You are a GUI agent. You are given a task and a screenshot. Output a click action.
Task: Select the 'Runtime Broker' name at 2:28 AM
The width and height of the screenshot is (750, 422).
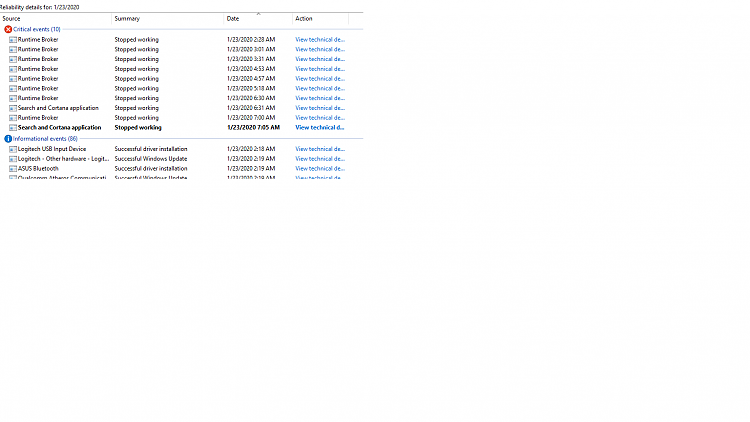38,40
